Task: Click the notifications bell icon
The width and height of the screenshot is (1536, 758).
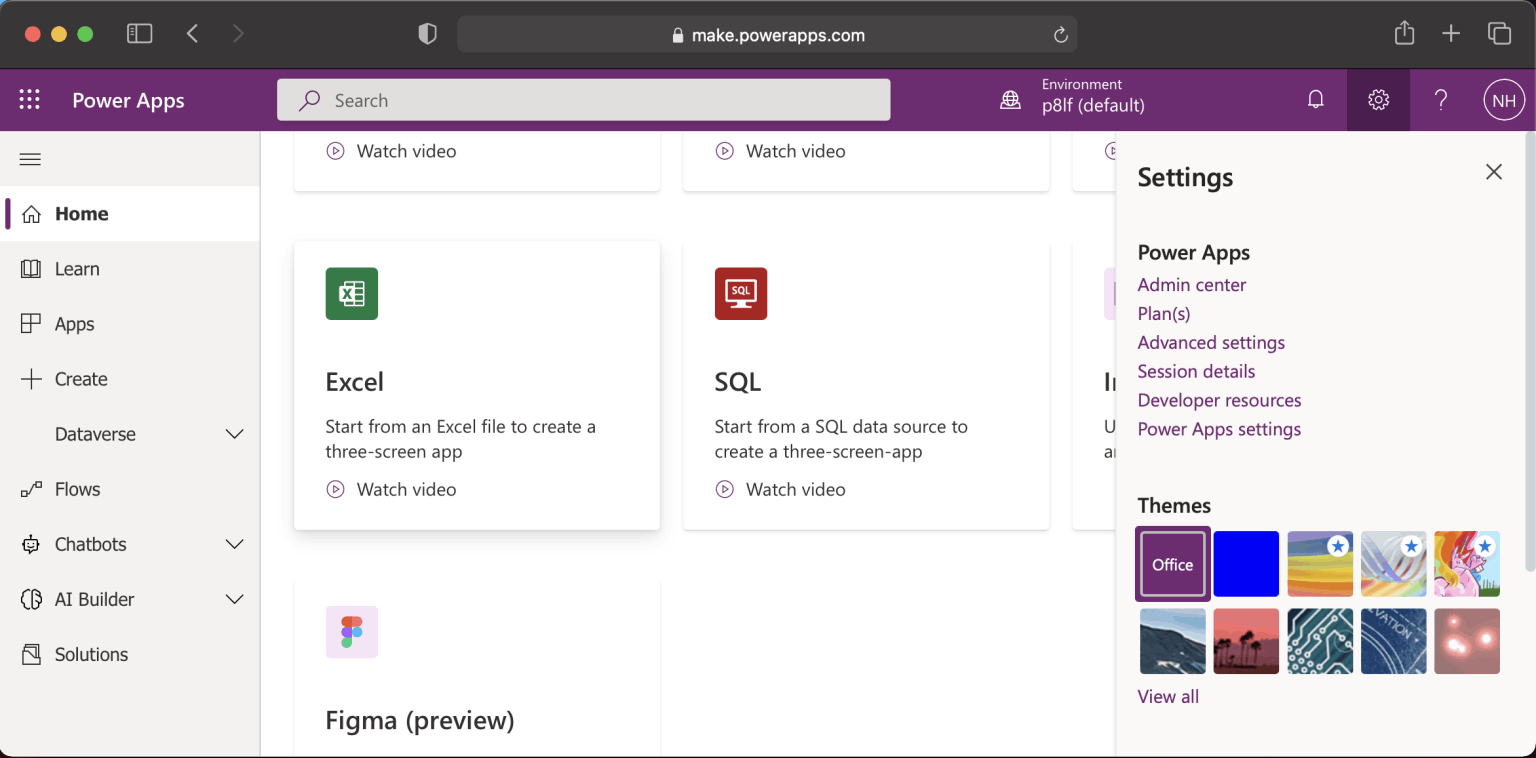Action: coord(1316,100)
